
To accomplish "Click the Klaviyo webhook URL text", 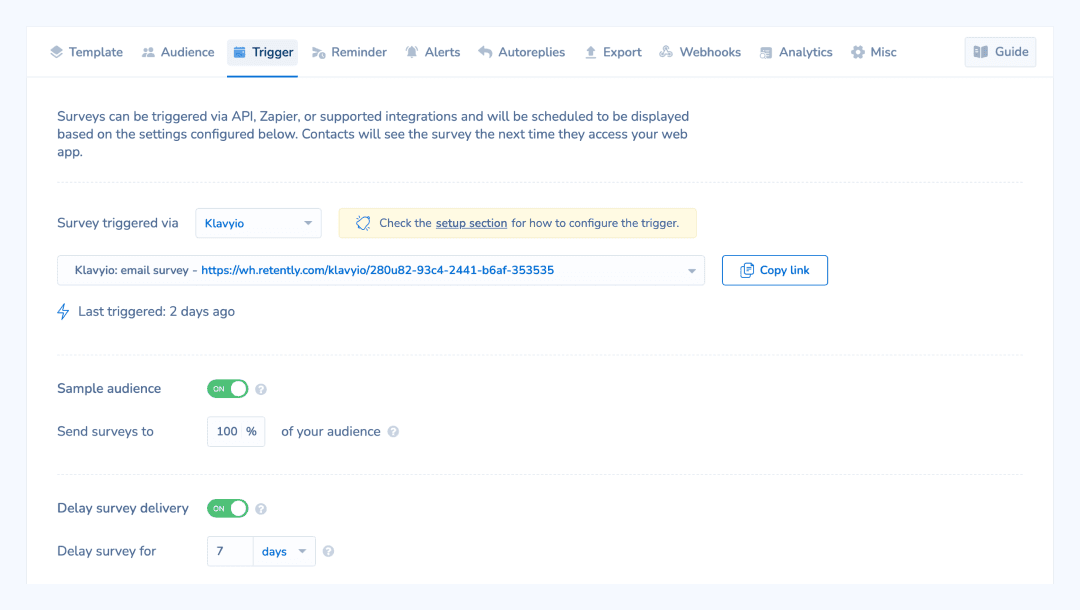I will click(377, 271).
